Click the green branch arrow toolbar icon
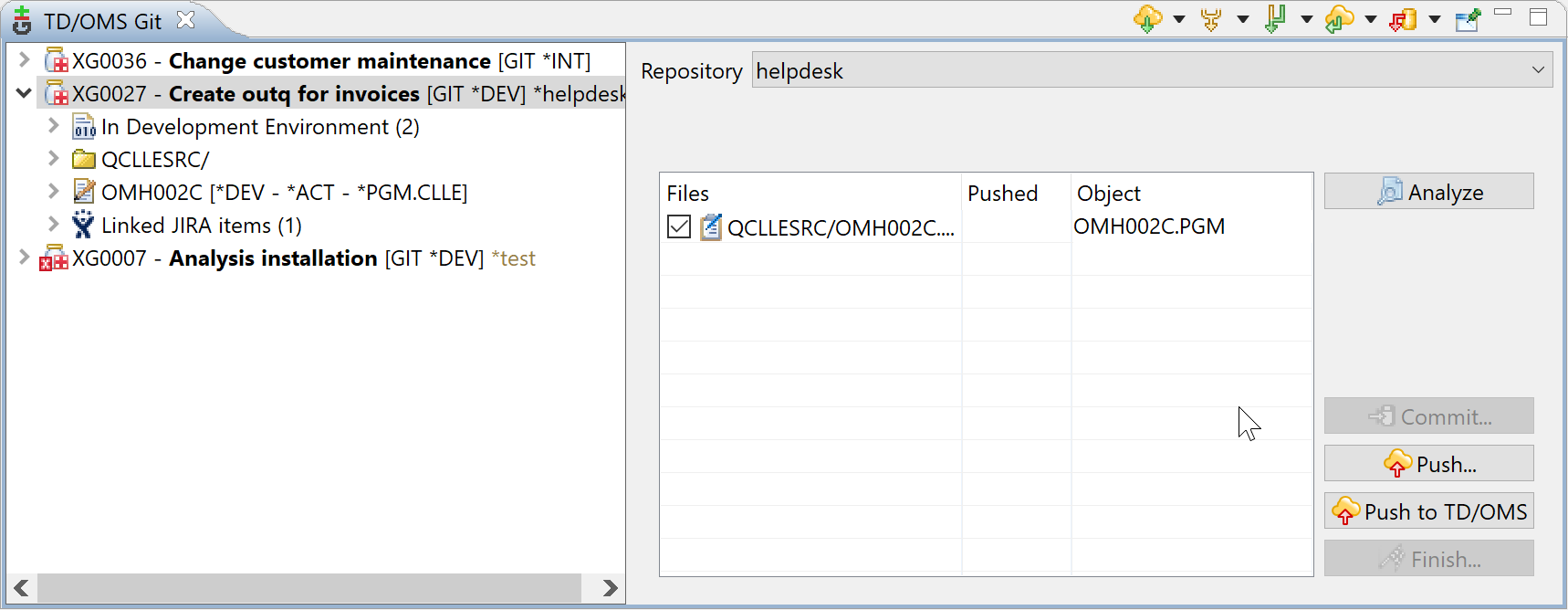Viewport: 1568px width, 610px height. [x=1275, y=19]
